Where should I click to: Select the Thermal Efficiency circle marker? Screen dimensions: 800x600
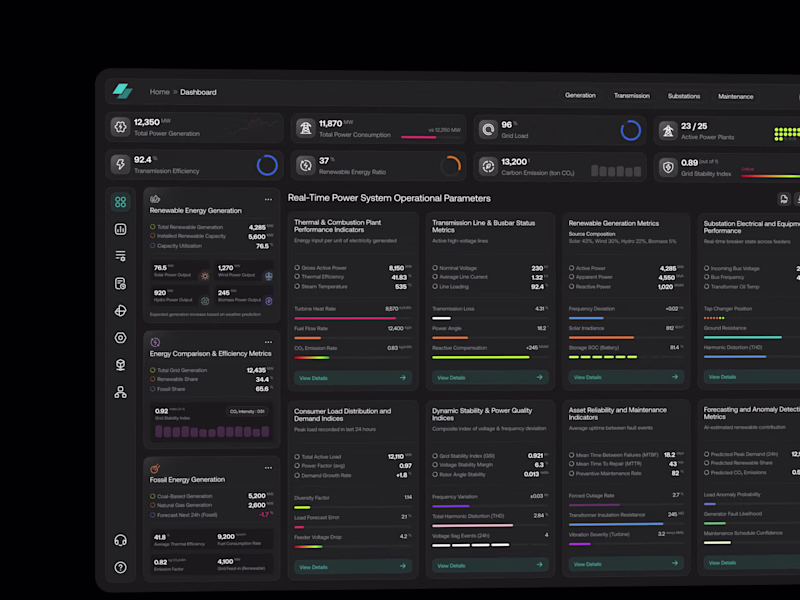click(297, 277)
